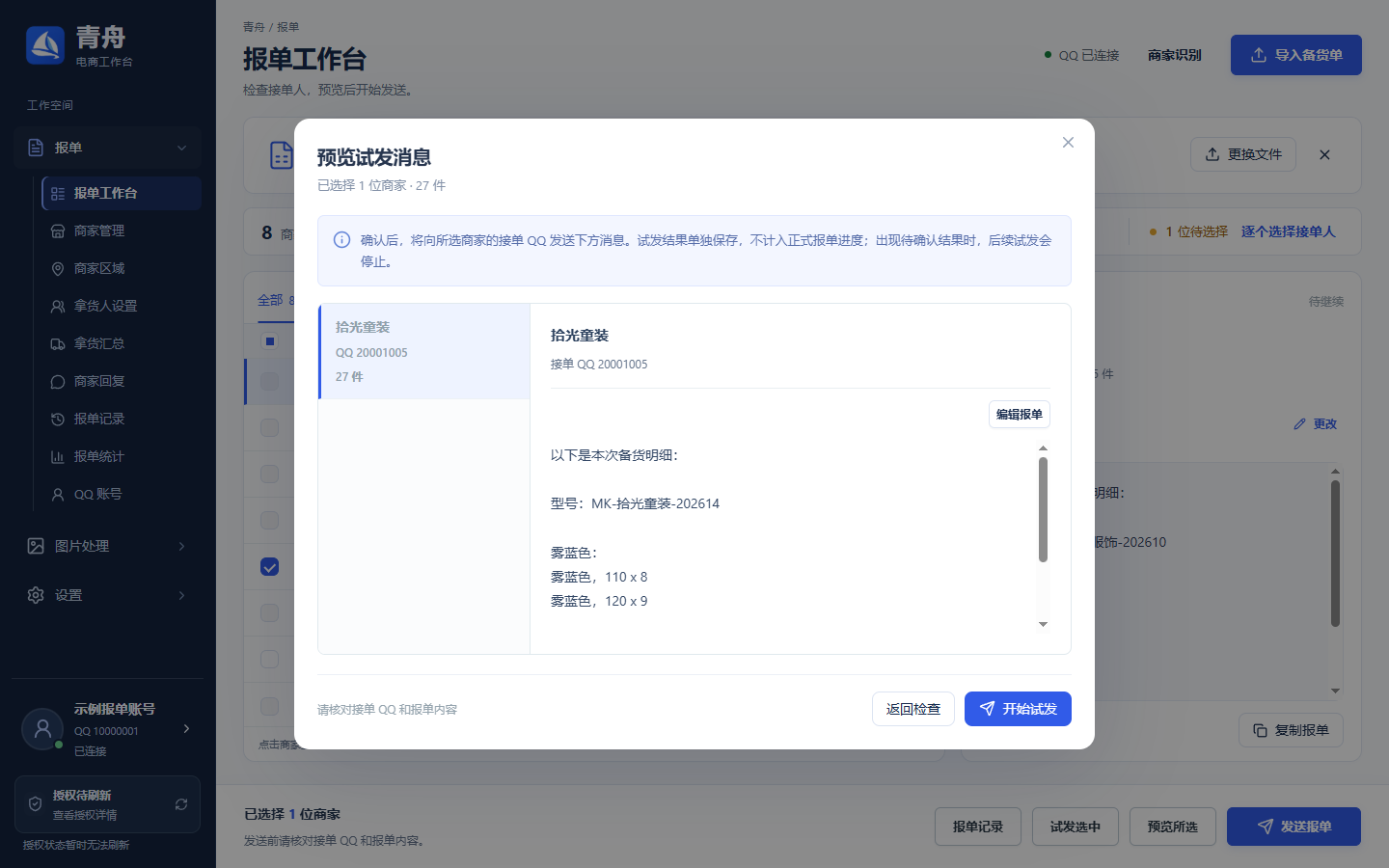The height and width of the screenshot is (868, 1389).
Task: Open 商家区域 in the sidebar
Action: [122, 268]
